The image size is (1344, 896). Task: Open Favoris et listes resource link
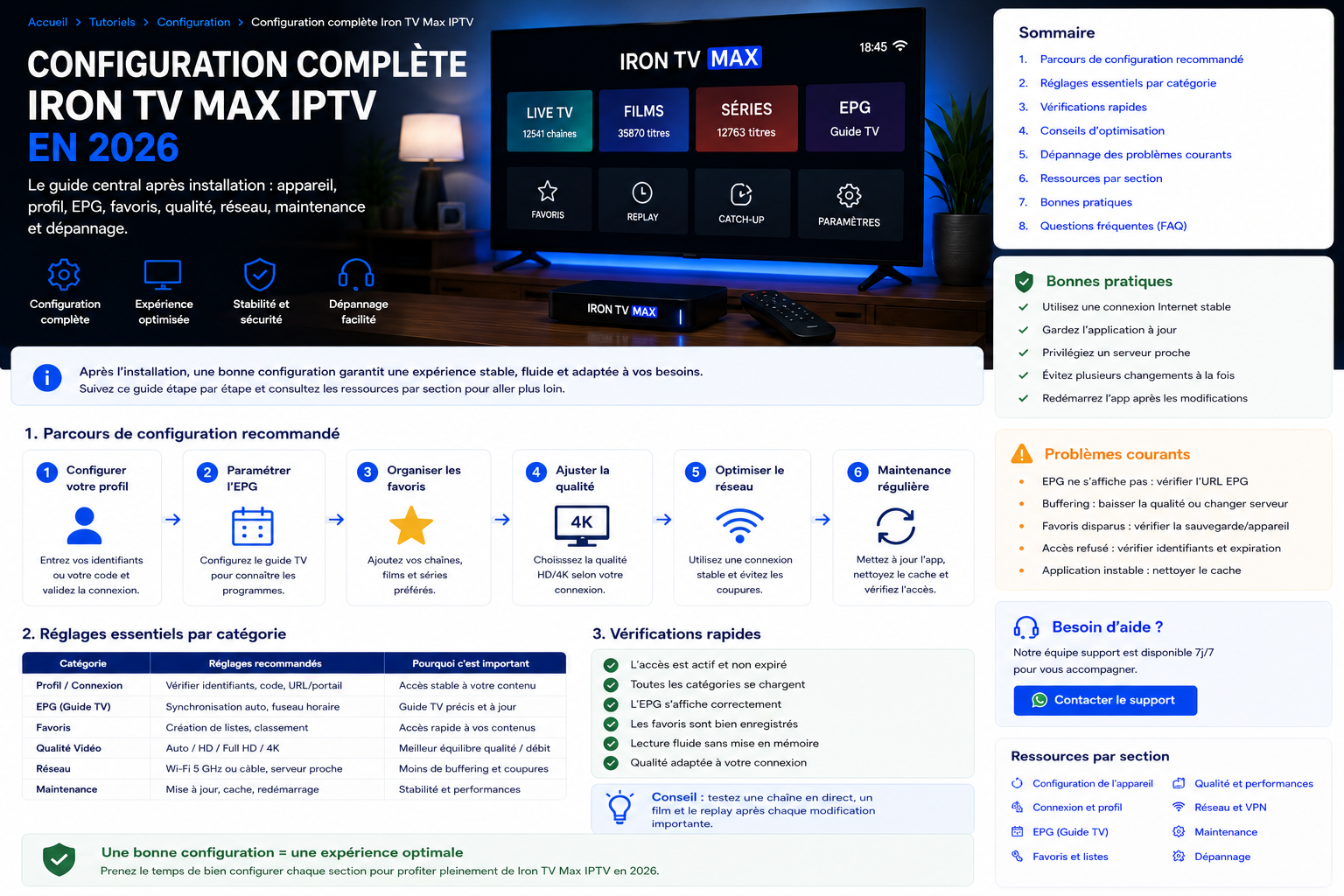tap(1070, 857)
